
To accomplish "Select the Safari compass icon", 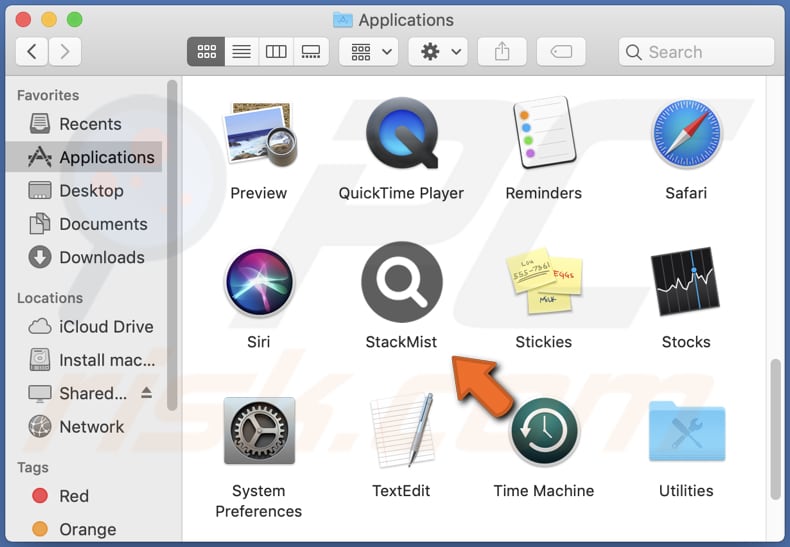I will [x=686, y=134].
